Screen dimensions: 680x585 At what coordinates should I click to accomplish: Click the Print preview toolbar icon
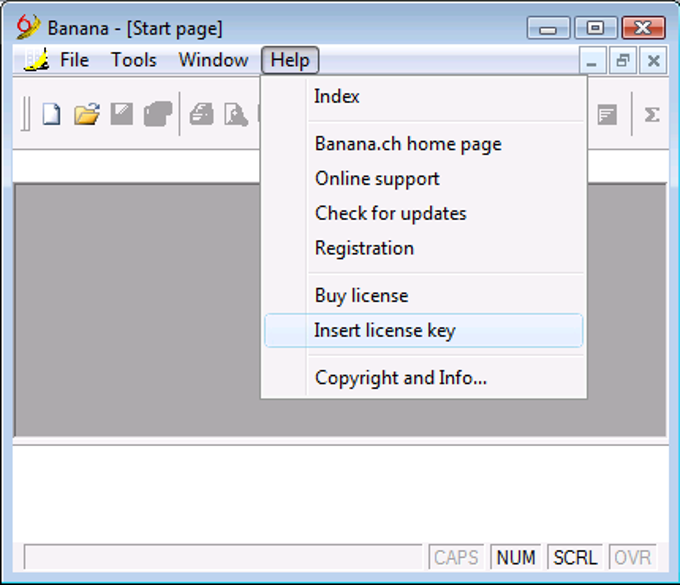(236, 114)
